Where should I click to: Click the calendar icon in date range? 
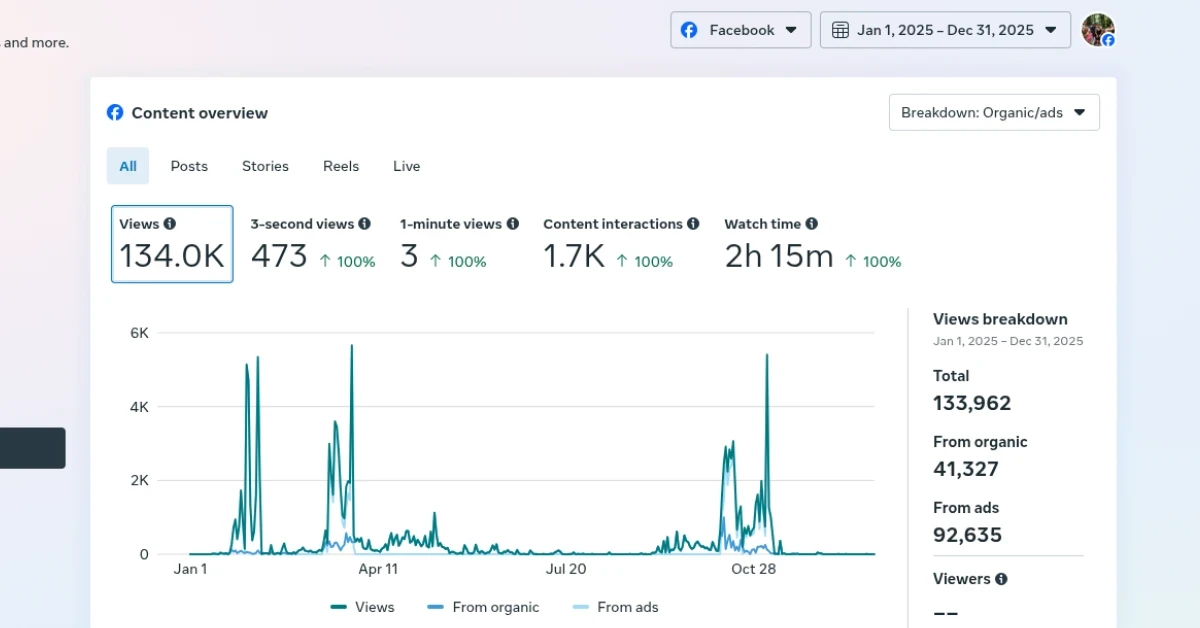(841, 30)
